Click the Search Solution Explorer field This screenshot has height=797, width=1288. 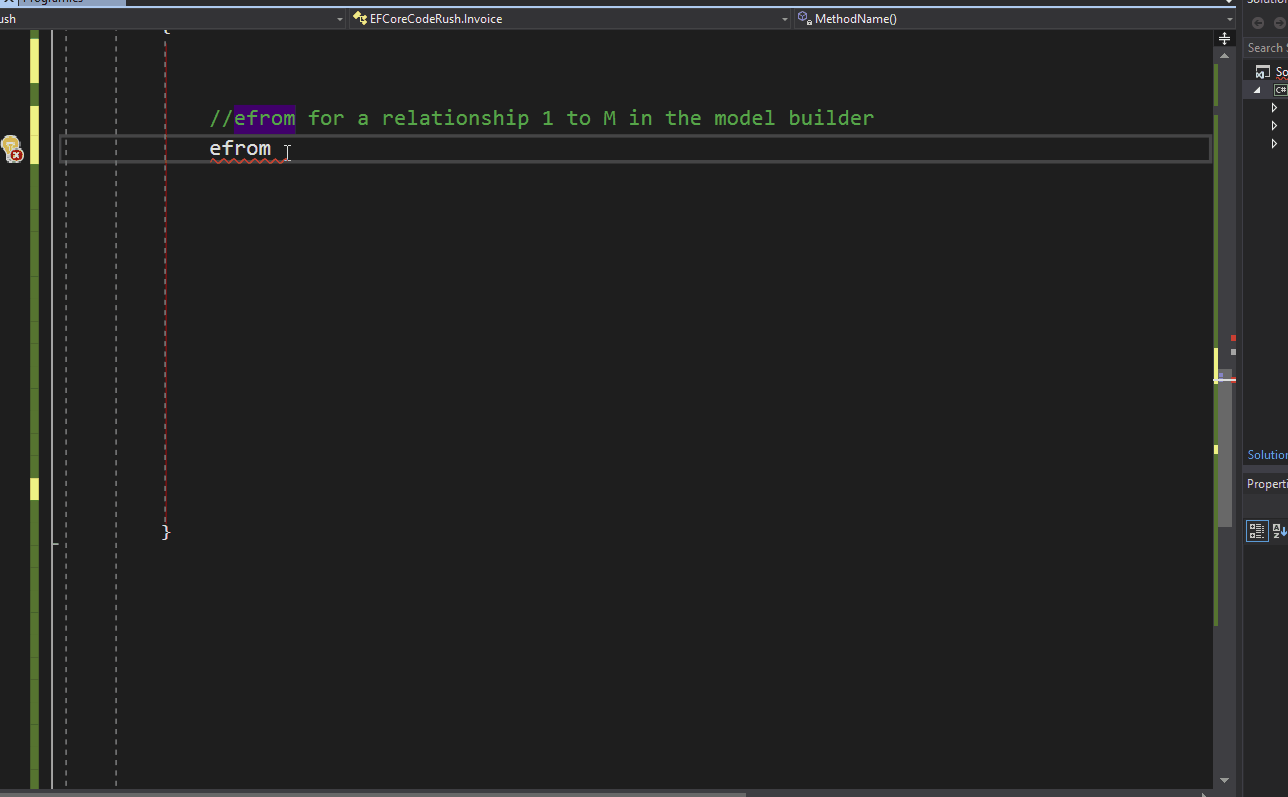pyautogui.click(x=1266, y=48)
